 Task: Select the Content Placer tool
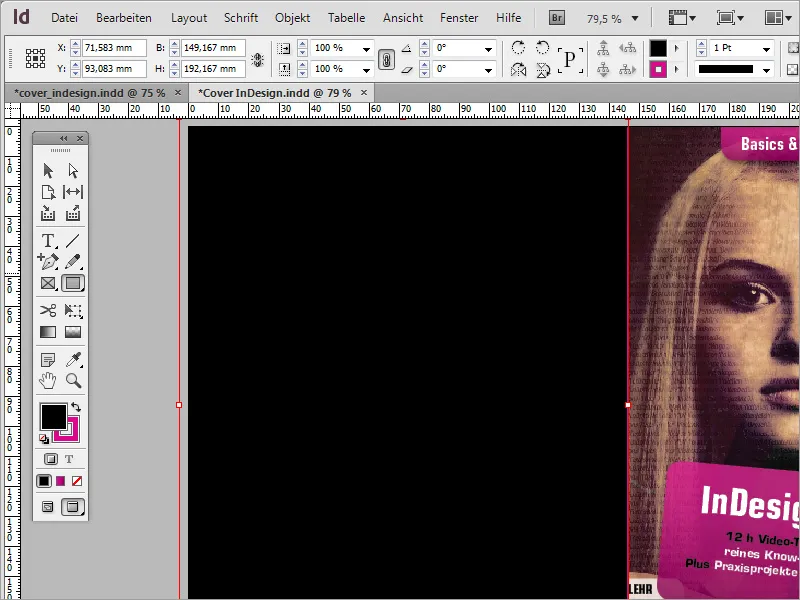pos(73,213)
